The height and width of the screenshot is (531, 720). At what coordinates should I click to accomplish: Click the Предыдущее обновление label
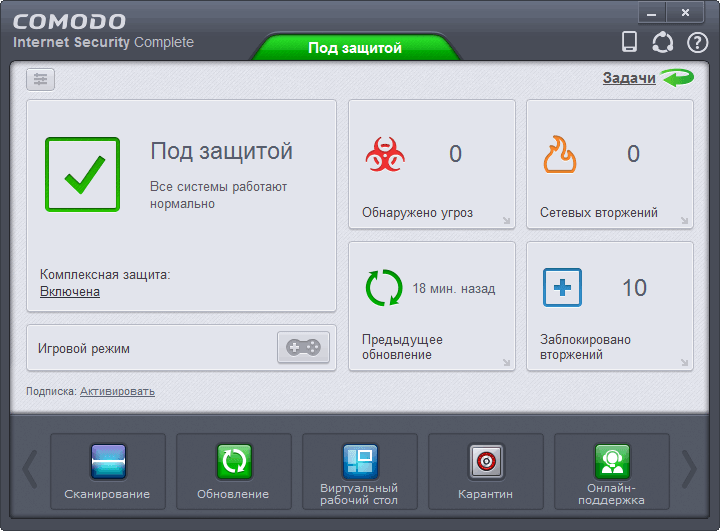pos(402,347)
